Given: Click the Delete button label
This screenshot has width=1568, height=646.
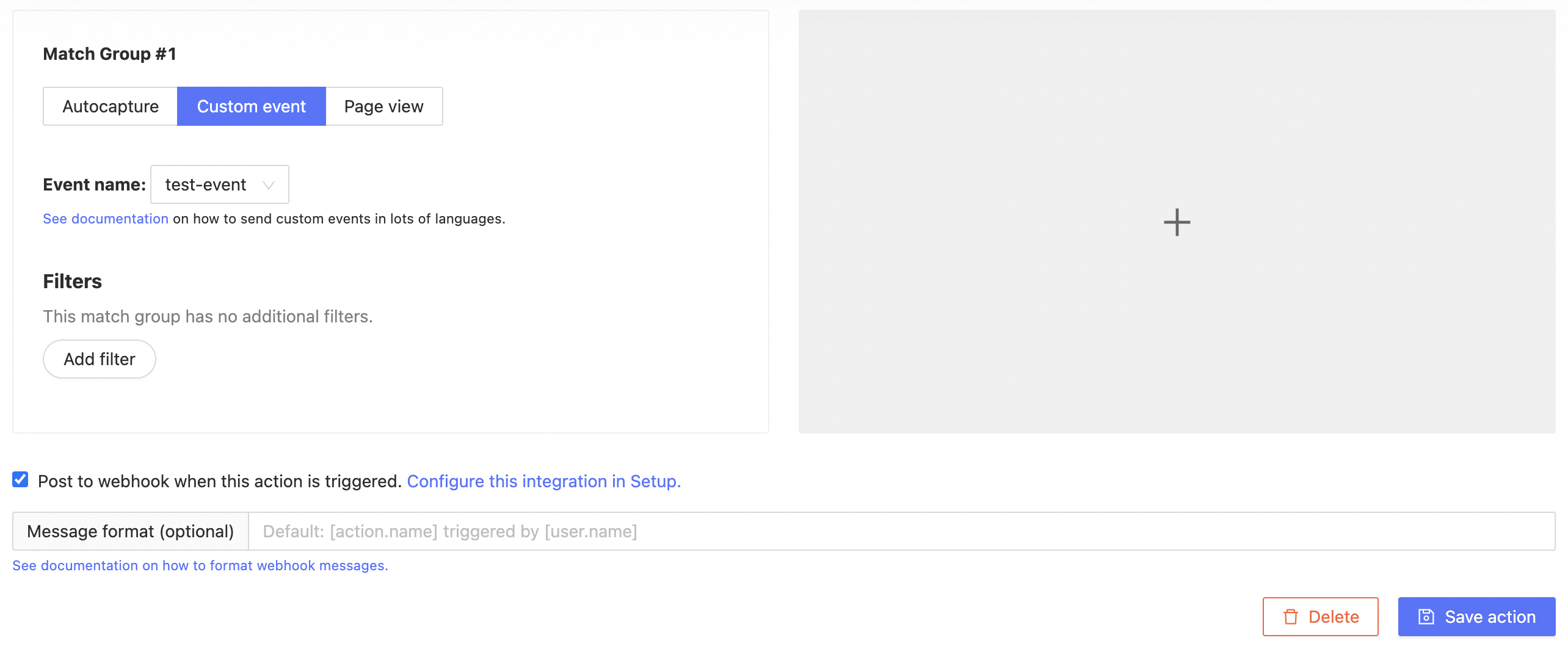Looking at the screenshot, I should tap(1334, 617).
